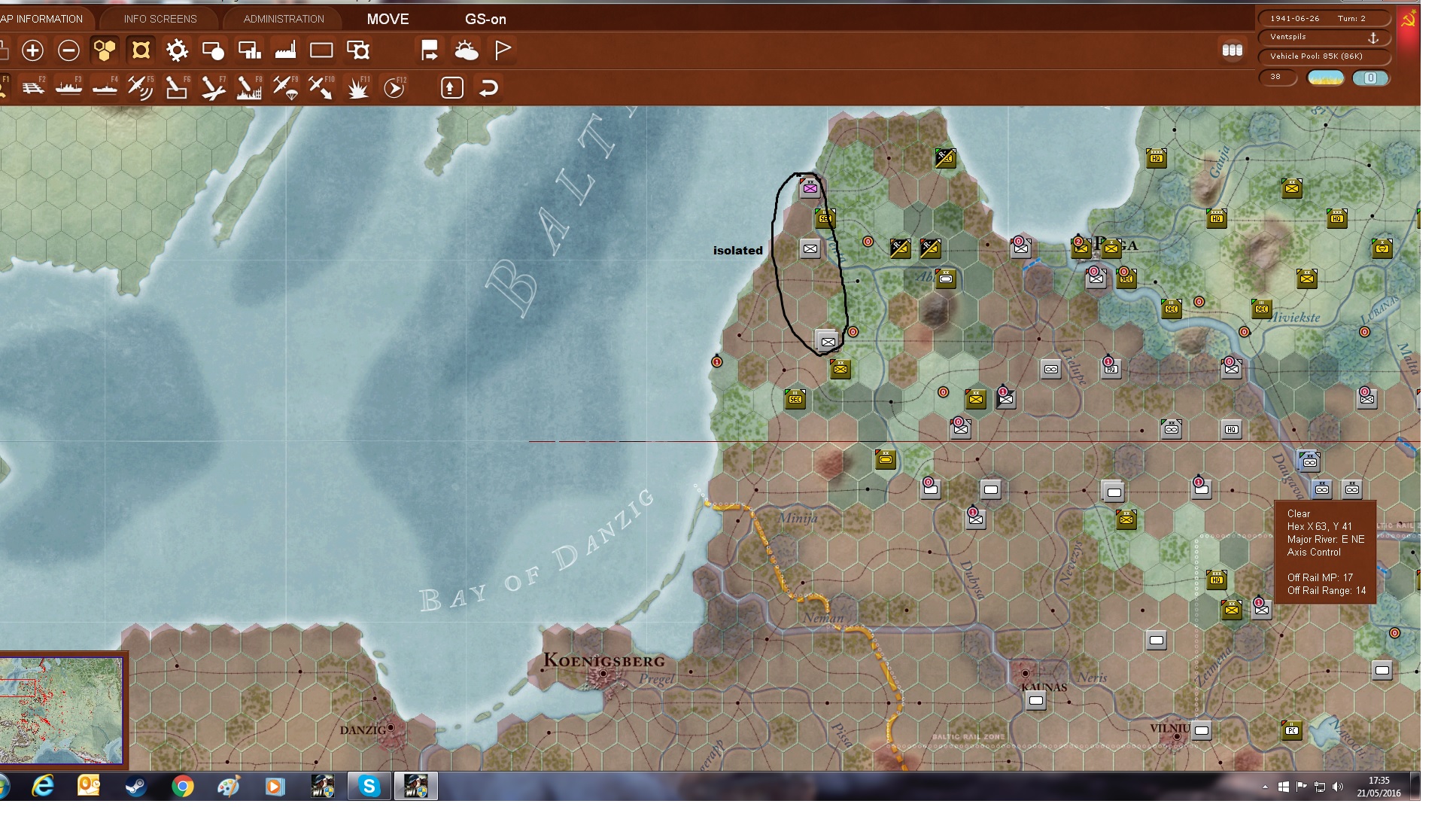Zoom in the map with plus icon
Image resolution: width=1456 pixels, height=813 pixels.
pyautogui.click(x=32, y=50)
